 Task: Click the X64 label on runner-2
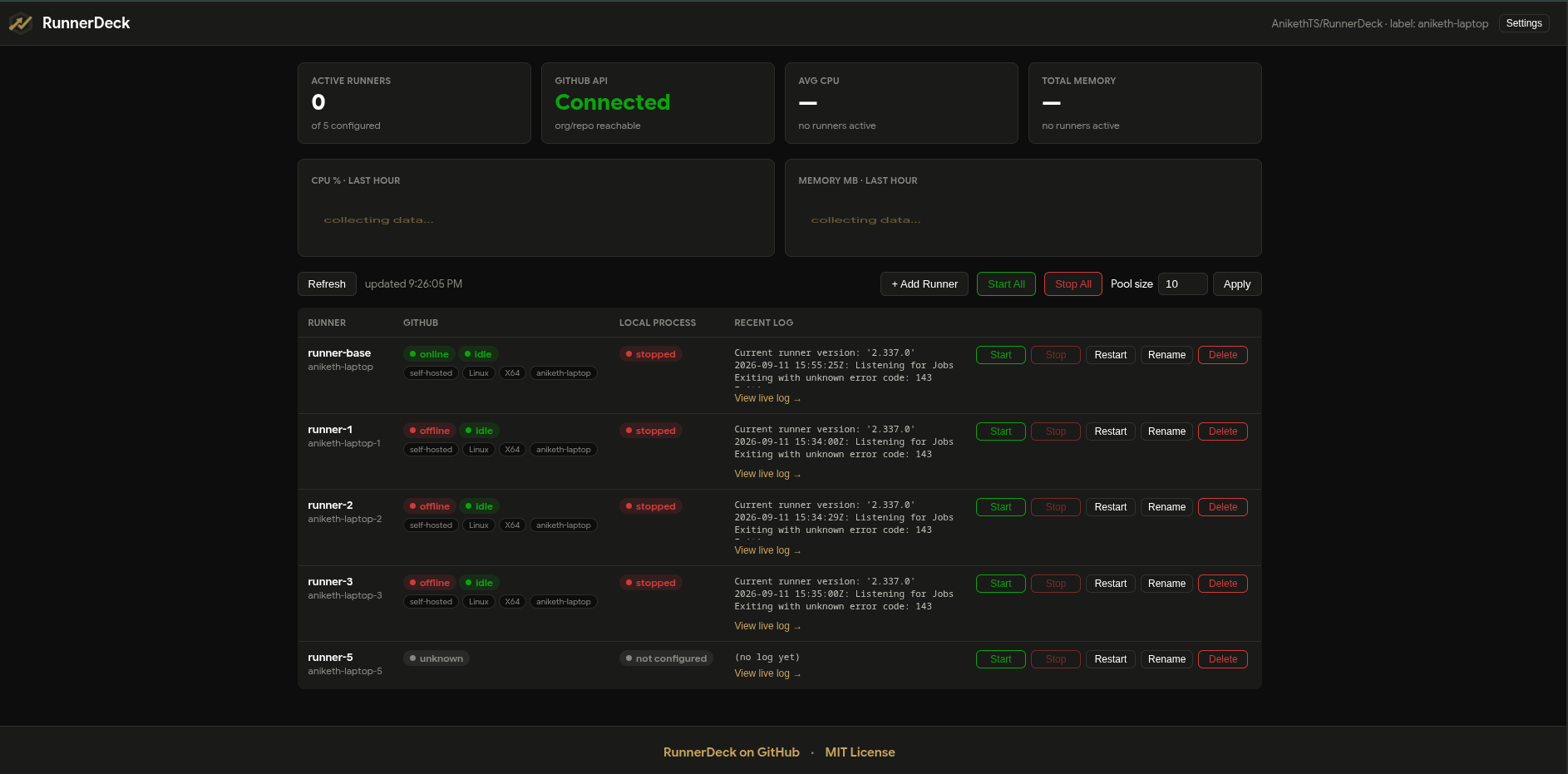[512, 525]
